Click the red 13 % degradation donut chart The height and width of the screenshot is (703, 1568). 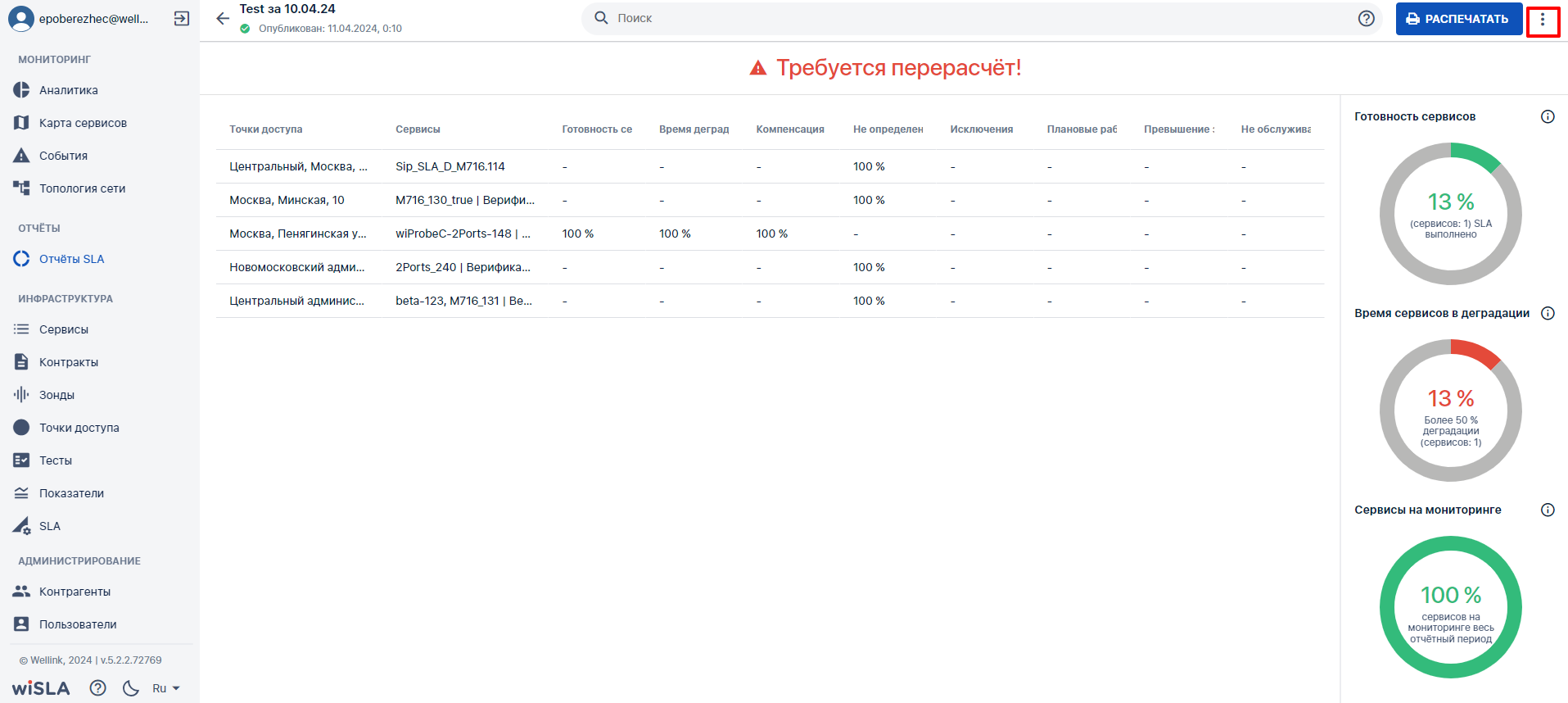pyautogui.click(x=1451, y=410)
